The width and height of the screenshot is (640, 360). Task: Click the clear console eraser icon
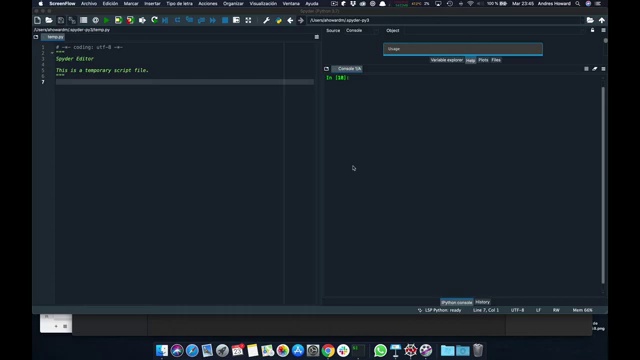click(595, 69)
